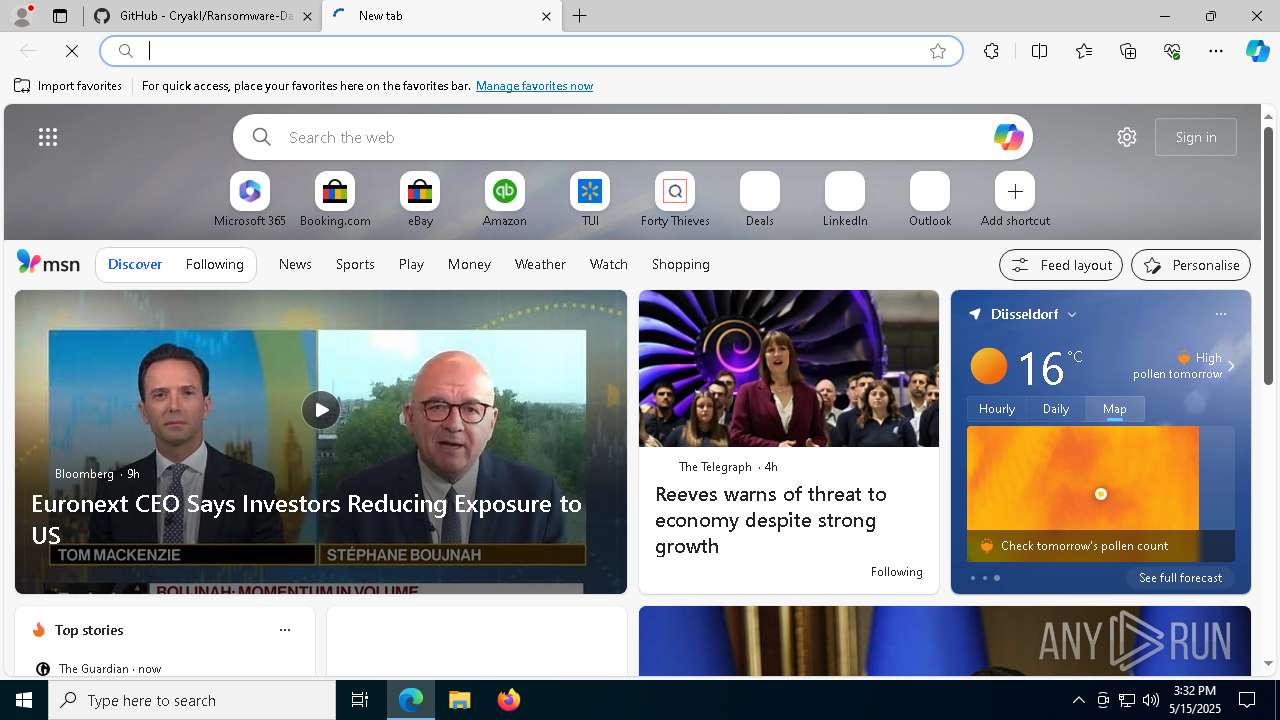The width and height of the screenshot is (1280, 720).
Task: Click the Search the web box
Action: tap(633, 137)
